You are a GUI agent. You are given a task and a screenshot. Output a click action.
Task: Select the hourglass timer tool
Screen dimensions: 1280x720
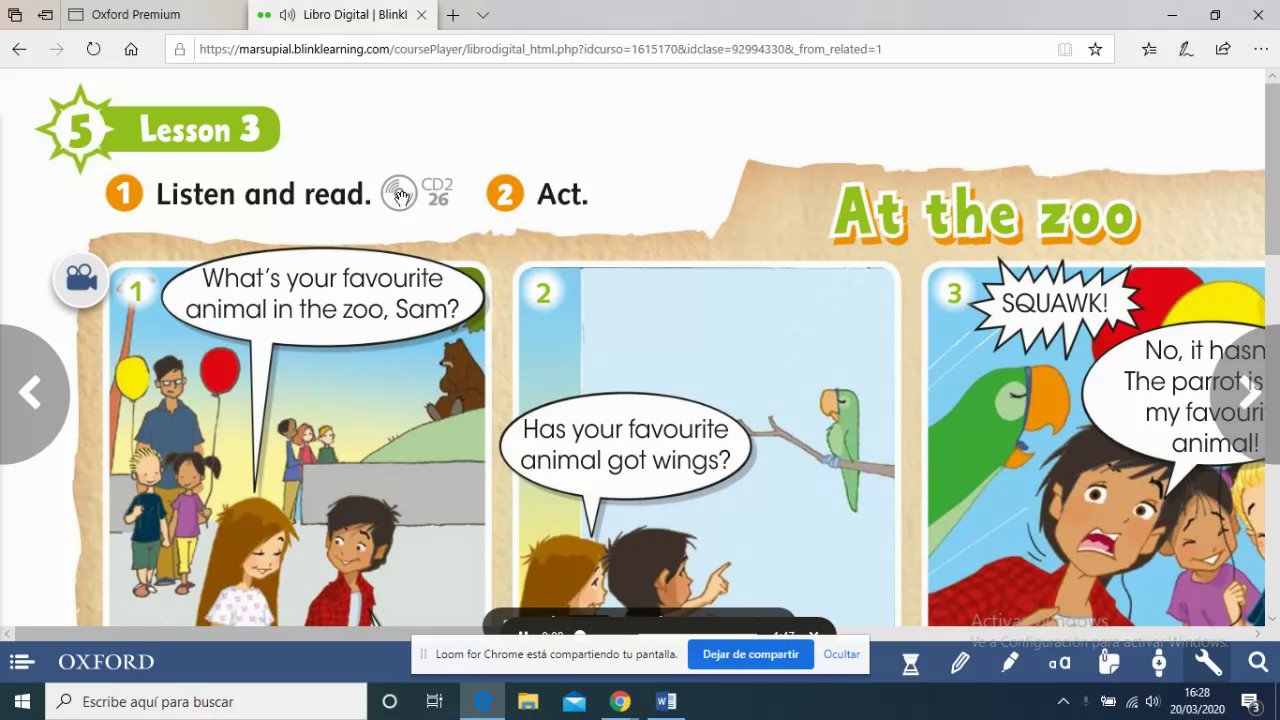click(x=910, y=662)
